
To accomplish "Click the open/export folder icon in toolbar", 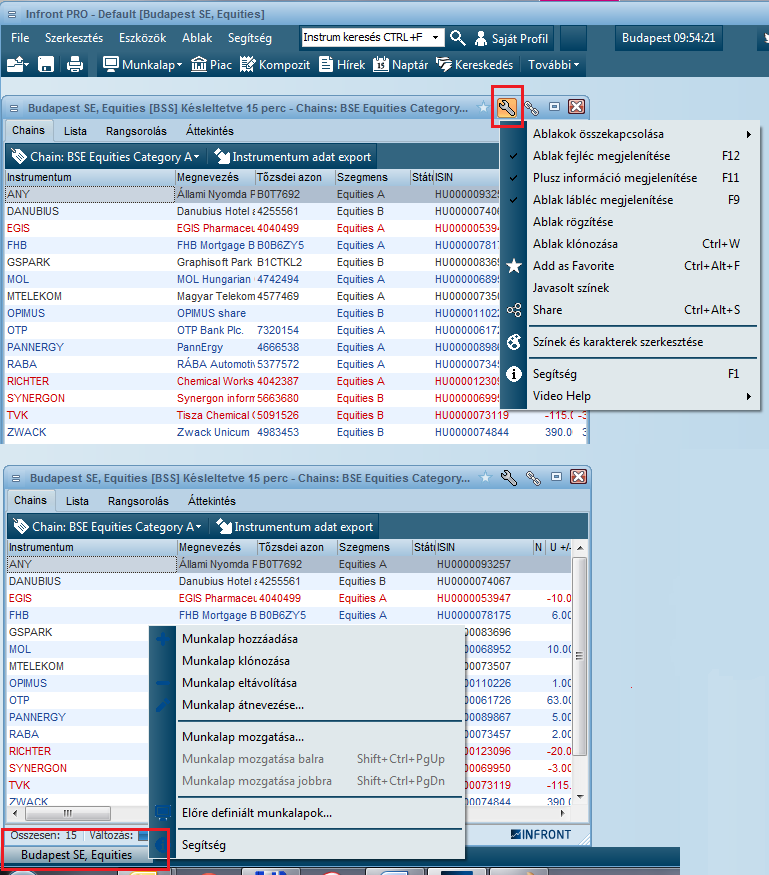I will 18,65.
